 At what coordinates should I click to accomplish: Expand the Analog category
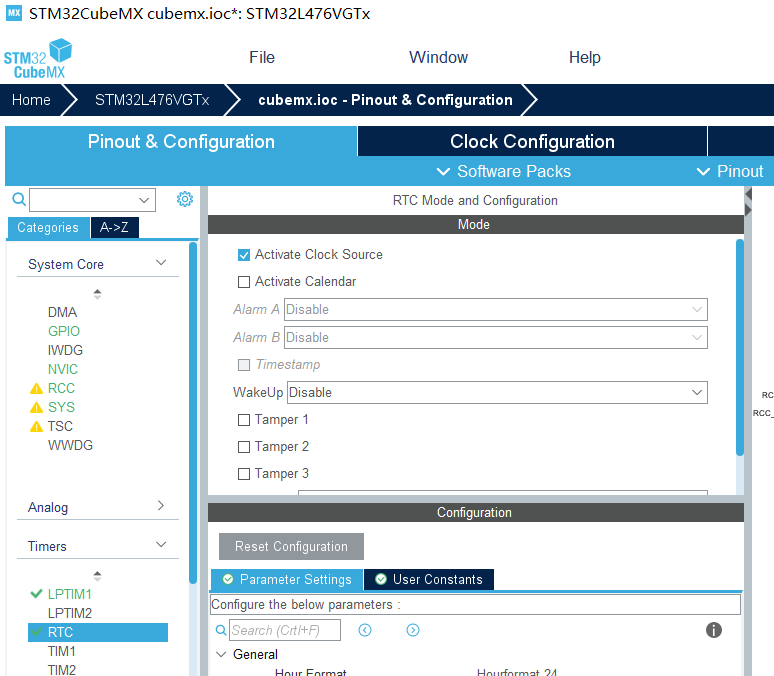[98, 507]
